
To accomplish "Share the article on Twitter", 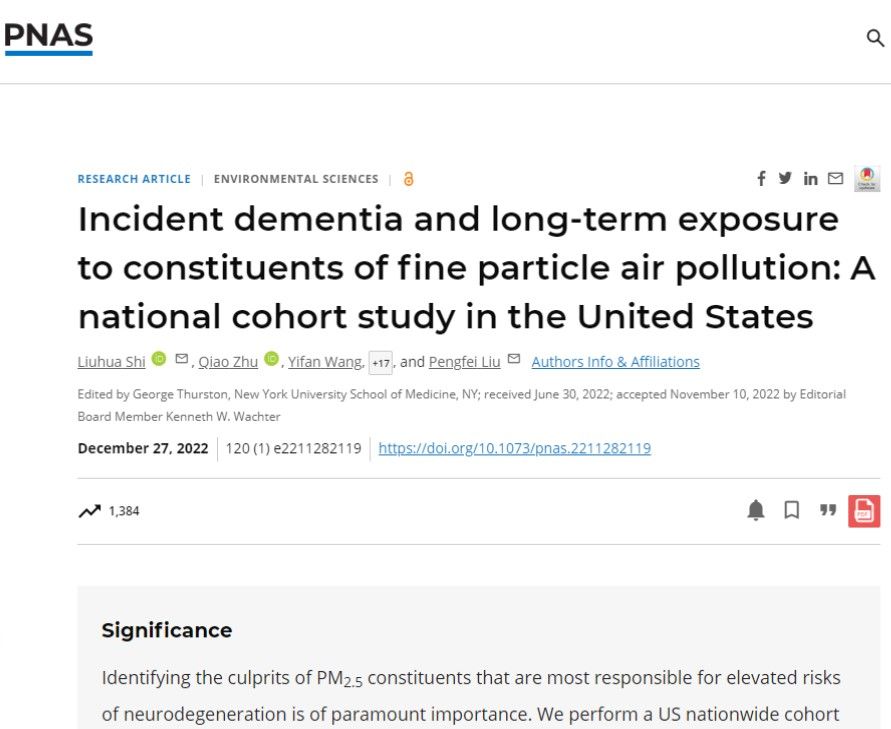I will coord(785,178).
